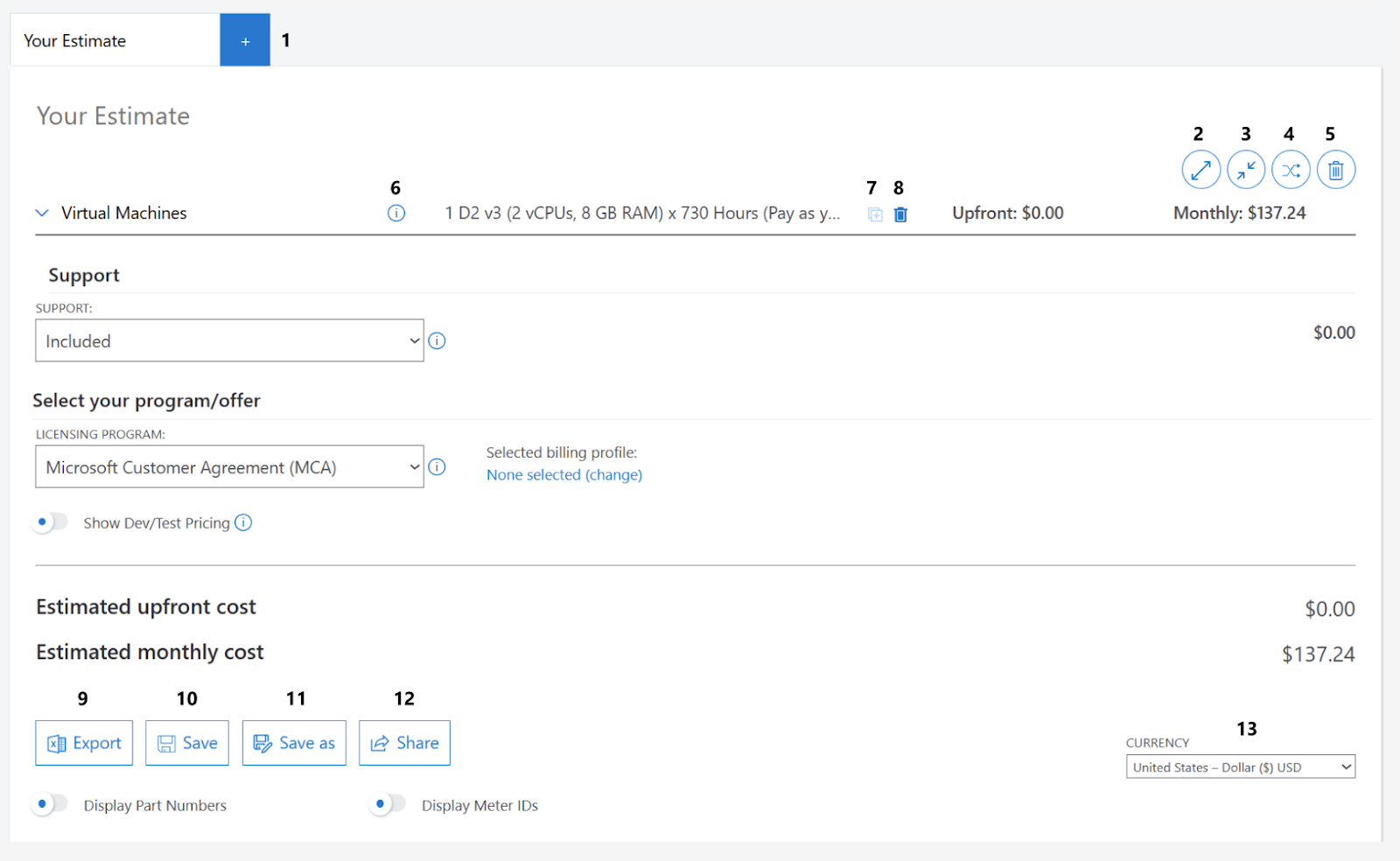Viewport: 1400px width, 861px height.
Task: Open the Virtual Machines info tooltip
Action: click(395, 213)
